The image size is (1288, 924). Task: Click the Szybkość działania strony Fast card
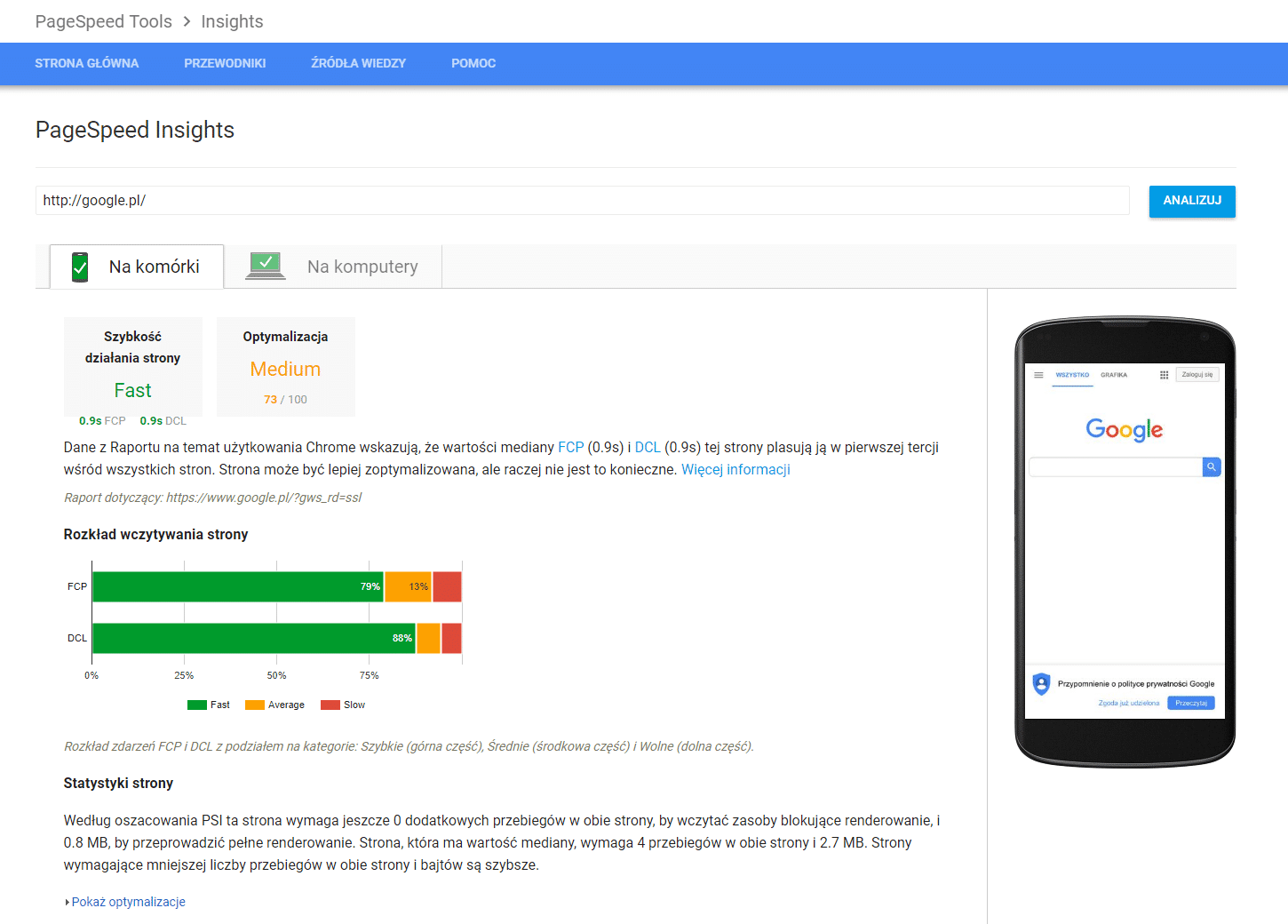coord(133,366)
